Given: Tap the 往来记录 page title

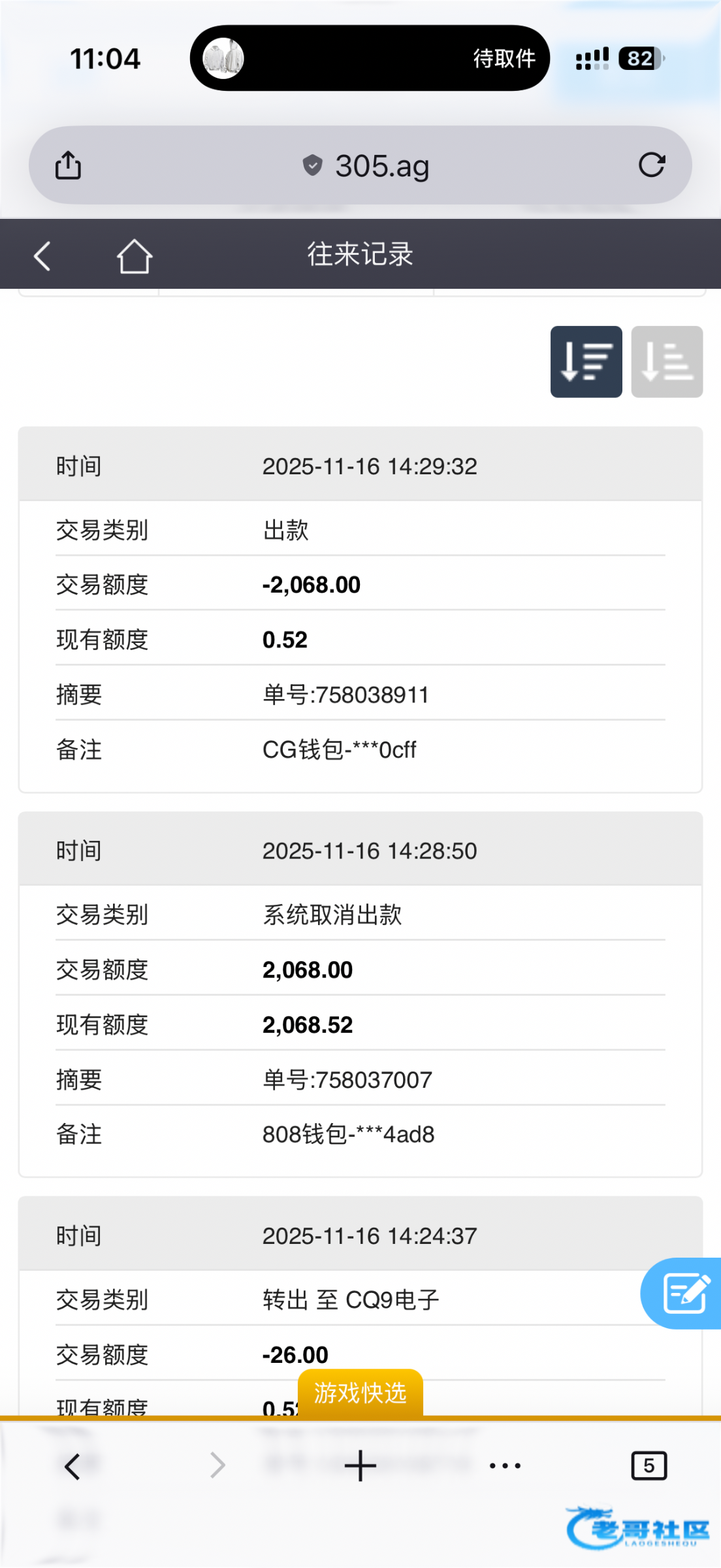Looking at the screenshot, I should tap(360, 254).
